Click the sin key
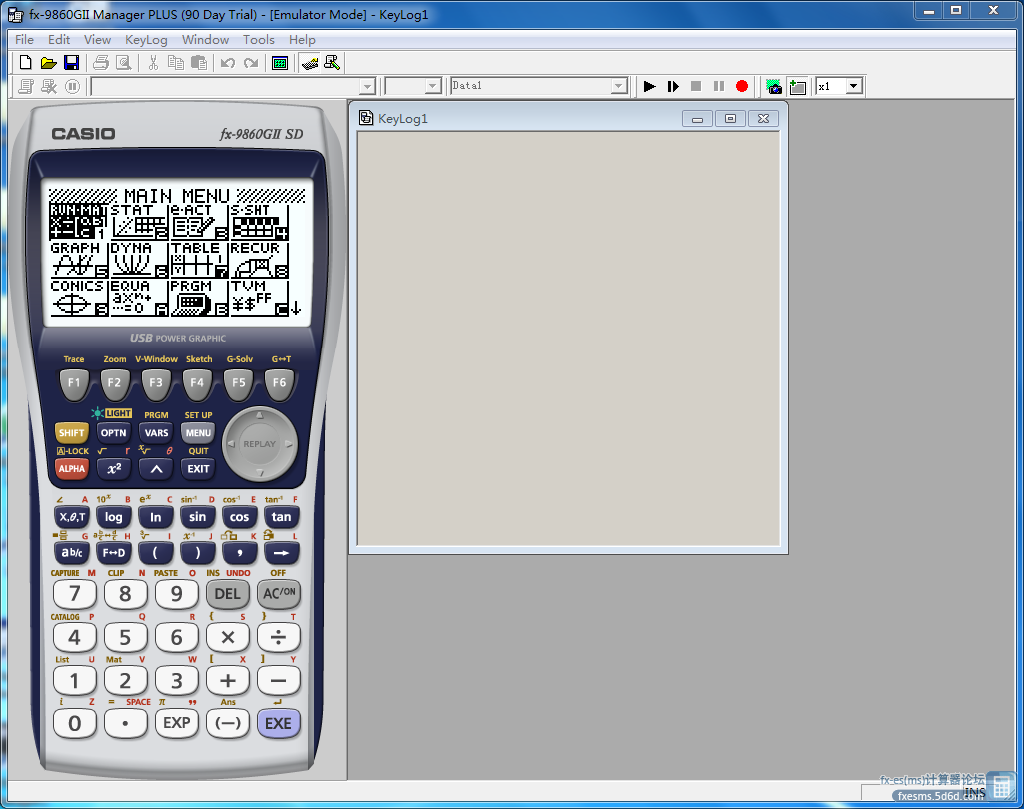 pyautogui.click(x=198, y=517)
